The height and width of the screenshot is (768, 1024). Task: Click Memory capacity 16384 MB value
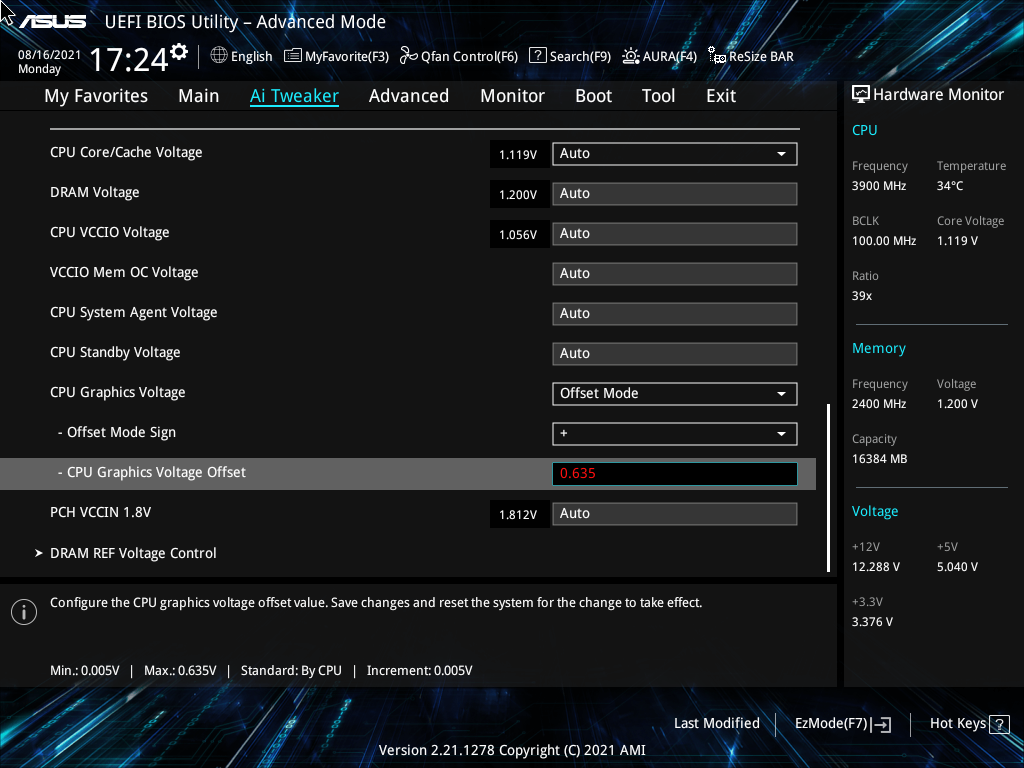880,459
